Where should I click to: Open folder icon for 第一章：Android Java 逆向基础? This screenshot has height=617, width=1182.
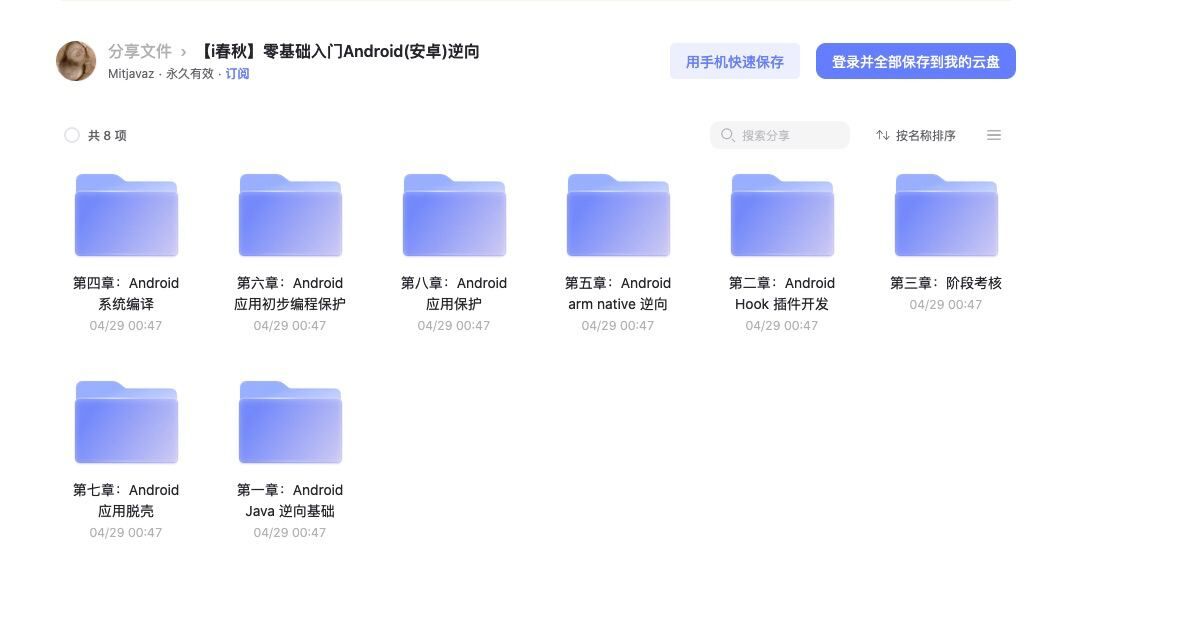(x=290, y=421)
